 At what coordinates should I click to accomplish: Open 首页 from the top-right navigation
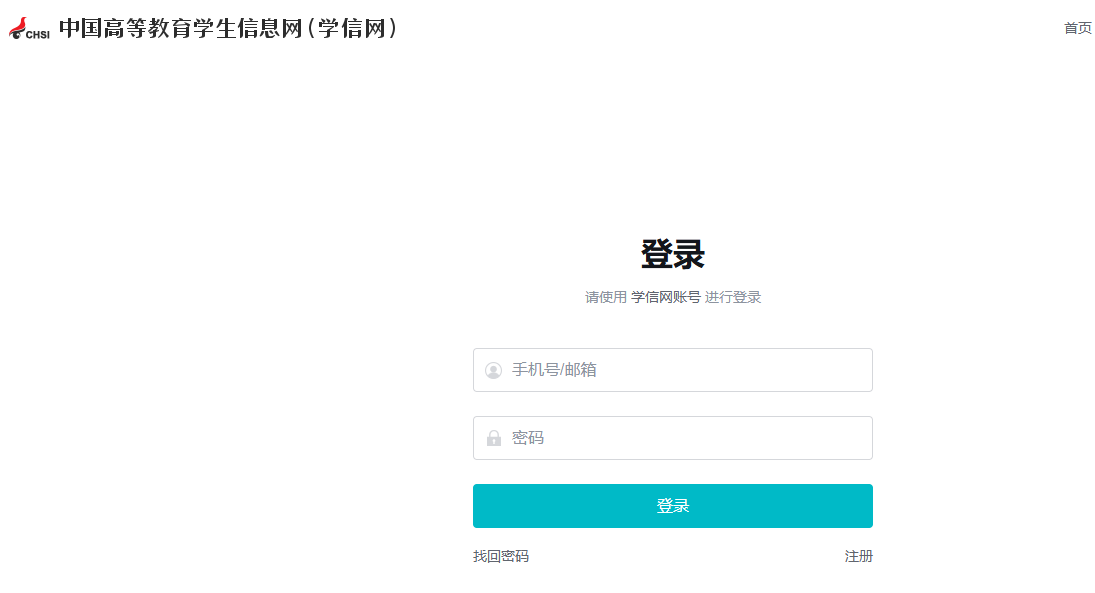(x=1077, y=28)
